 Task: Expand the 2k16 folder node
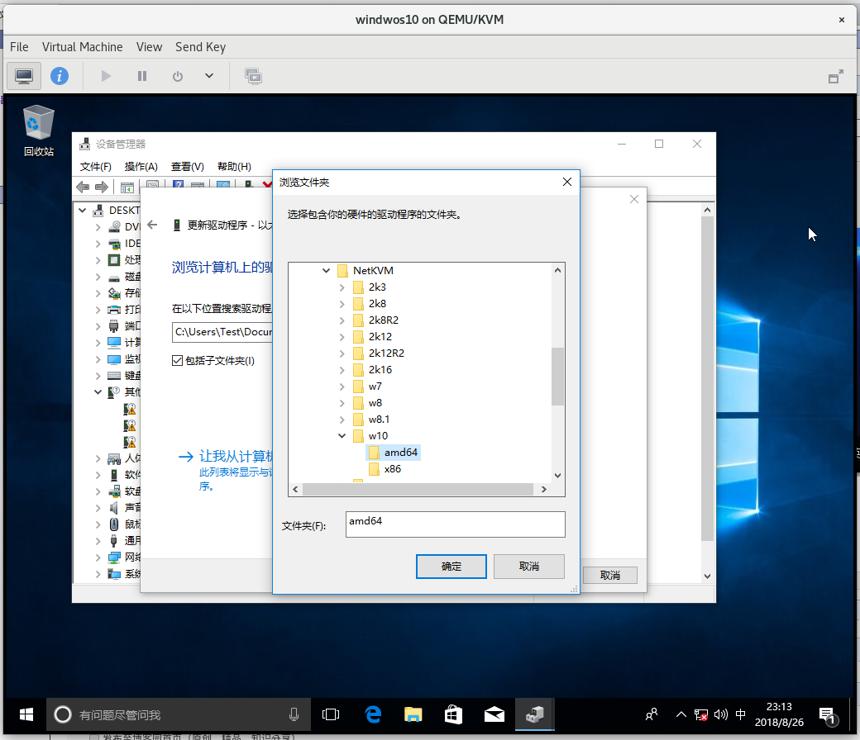click(342, 370)
